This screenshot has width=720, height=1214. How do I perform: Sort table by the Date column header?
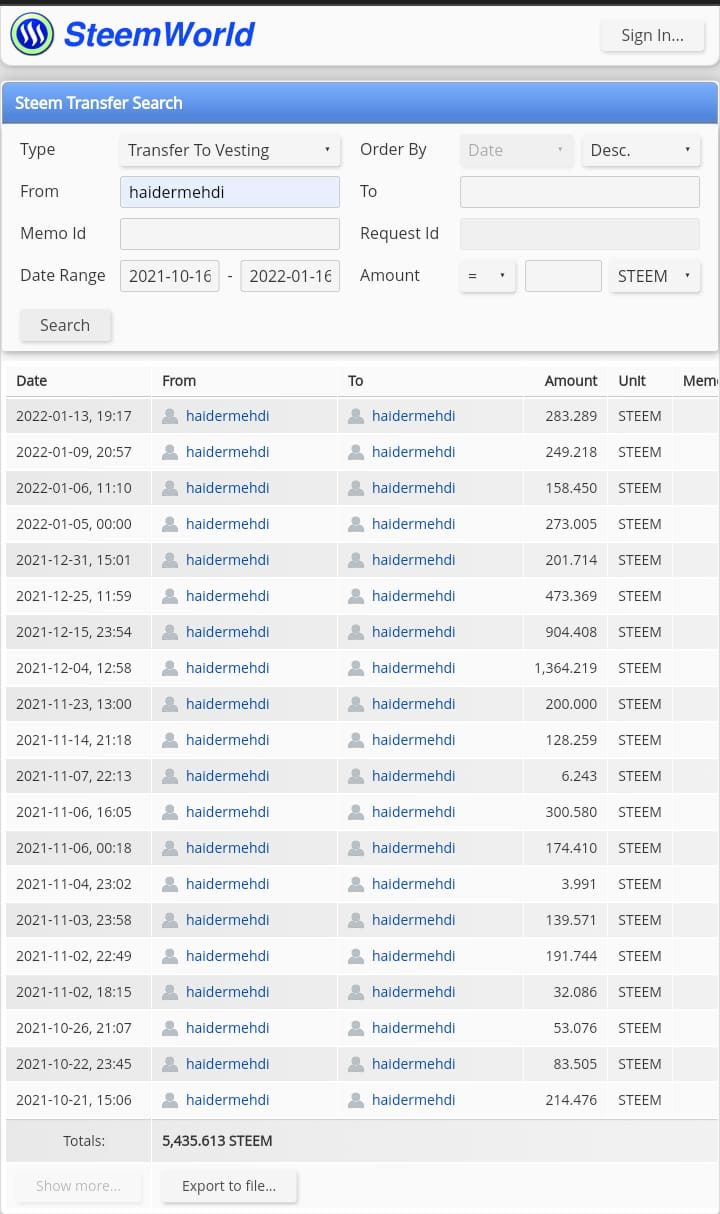(32, 381)
